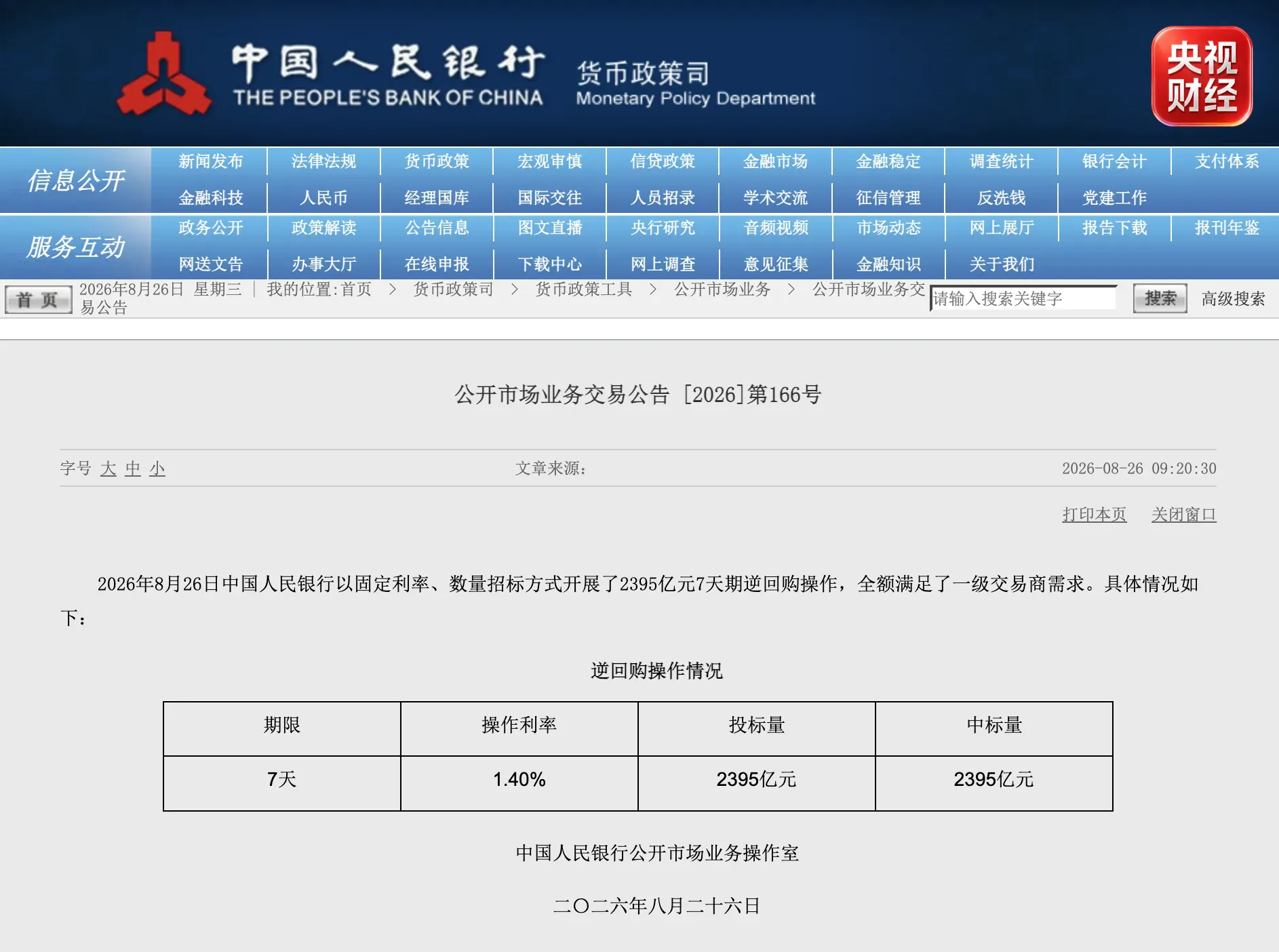
Task: Open 意见征集 page
Action: point(775,264)
